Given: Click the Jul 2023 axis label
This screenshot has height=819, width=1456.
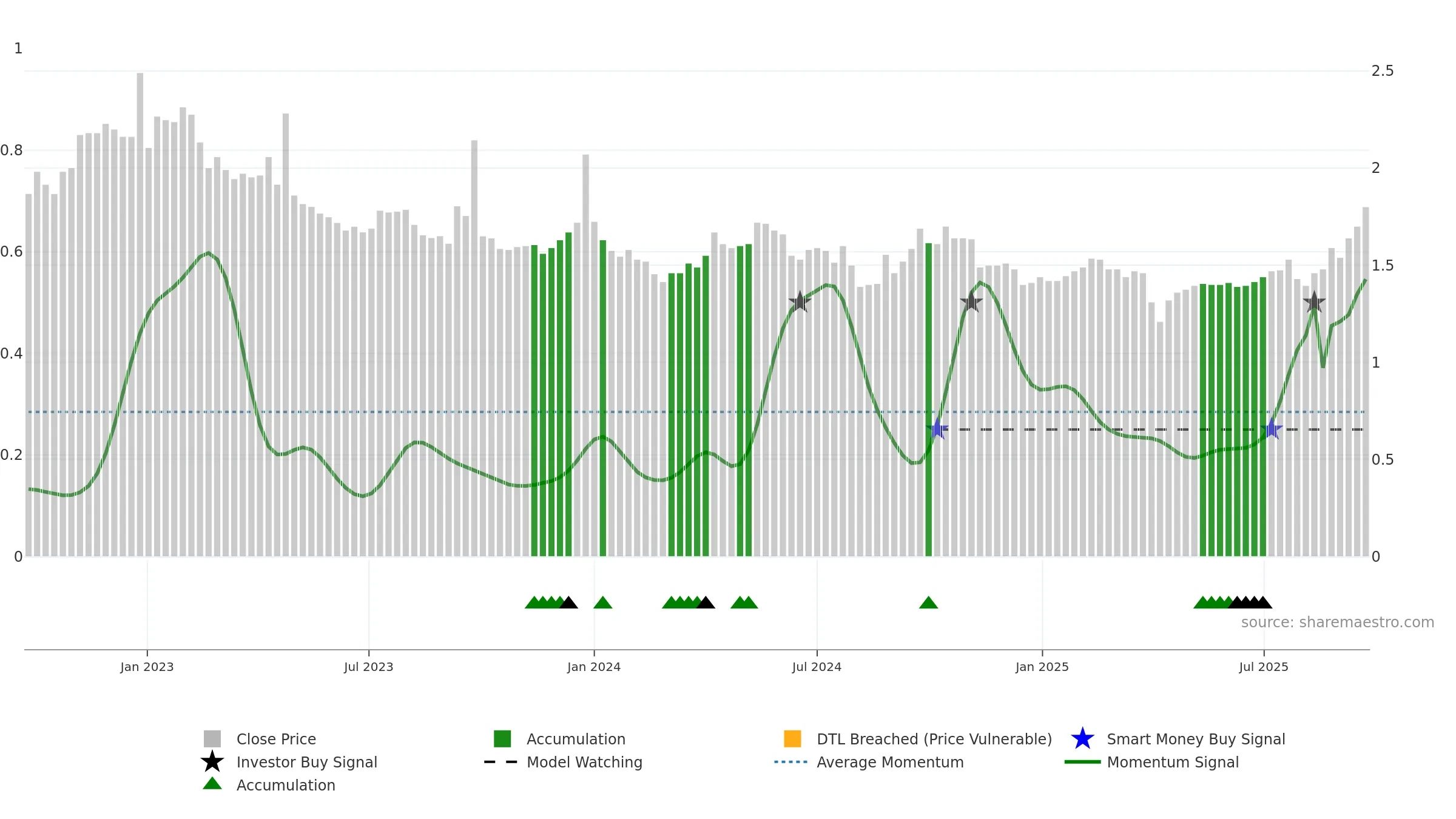Looking at the screenshot, I should (368, 667).
